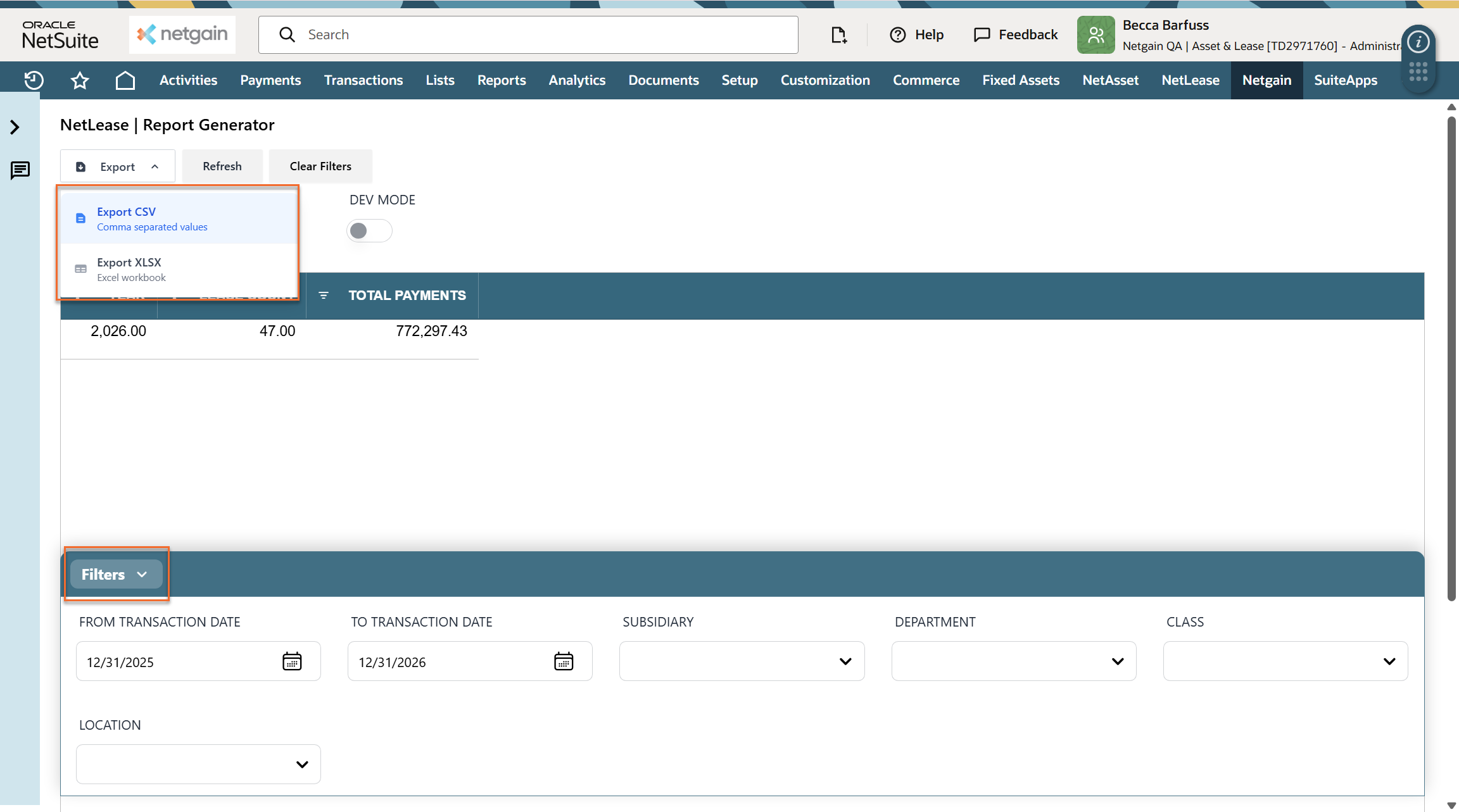This screenshot has width=1459, height=812.
Task: Open the Help question mark icon
Action: click(x=897, y=35)
